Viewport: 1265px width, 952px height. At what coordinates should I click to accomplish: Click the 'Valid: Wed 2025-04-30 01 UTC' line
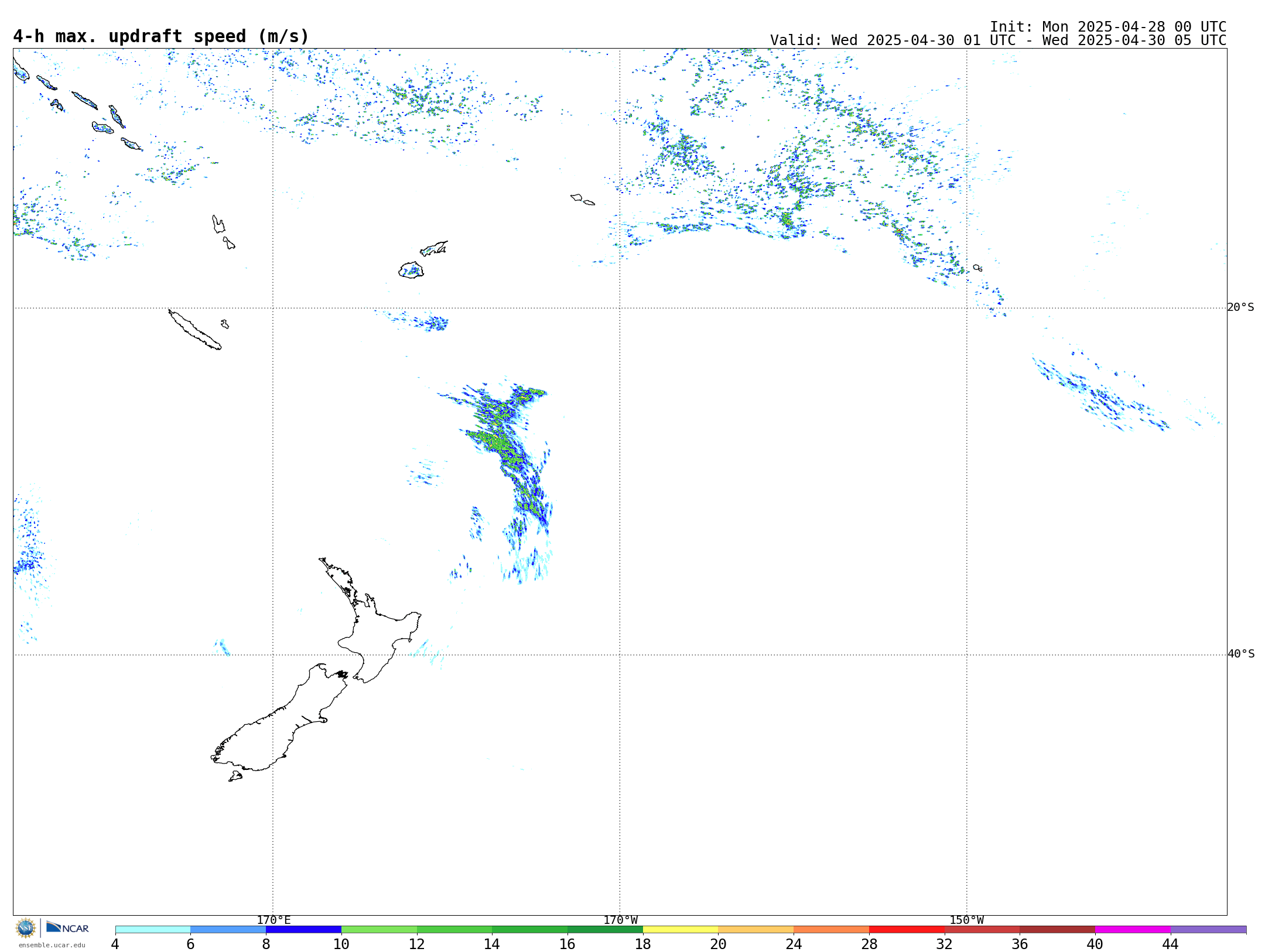point(998,40)
